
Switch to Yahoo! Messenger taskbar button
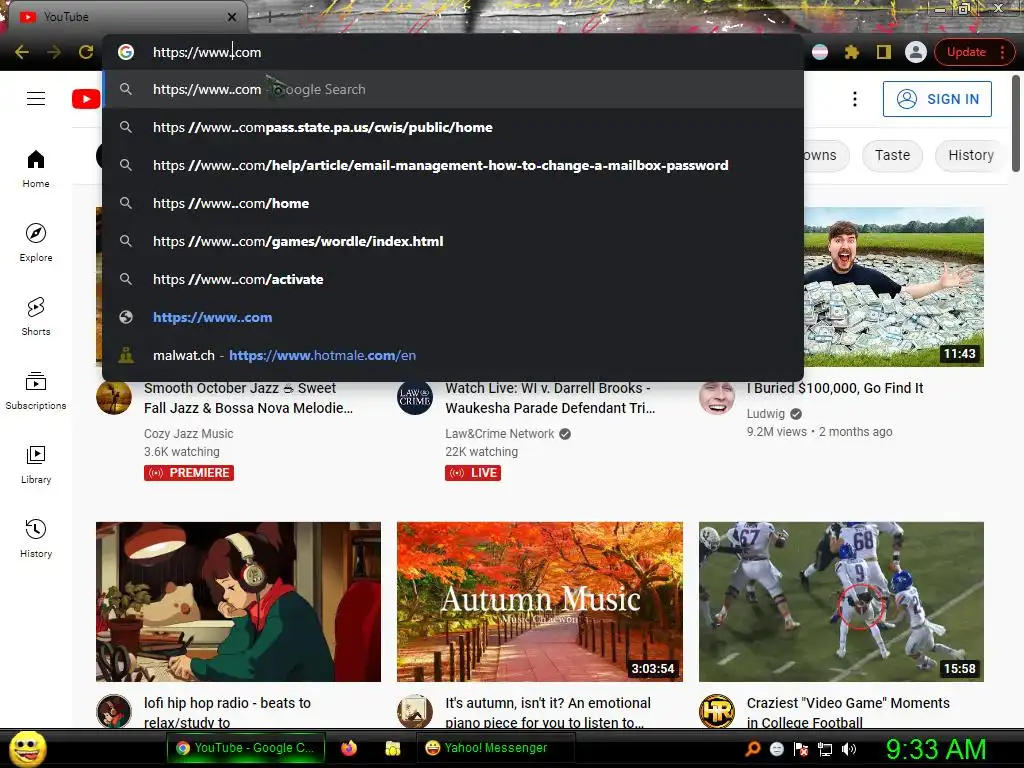495,748
